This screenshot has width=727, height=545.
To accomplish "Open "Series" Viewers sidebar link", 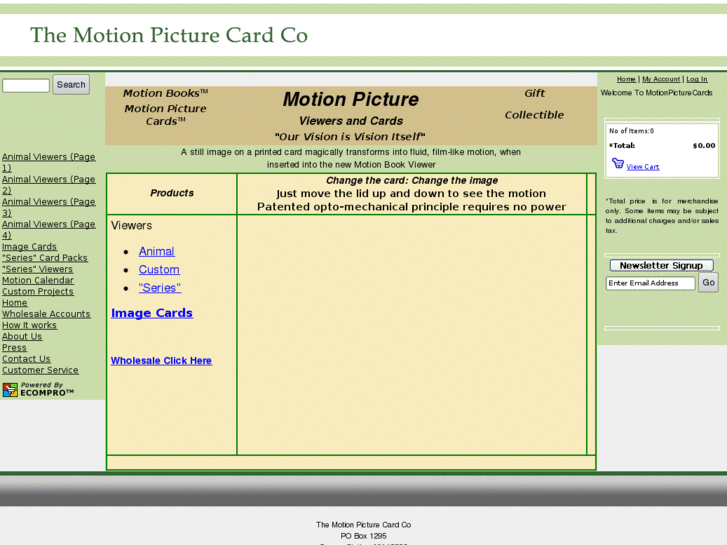I will 37,269.
